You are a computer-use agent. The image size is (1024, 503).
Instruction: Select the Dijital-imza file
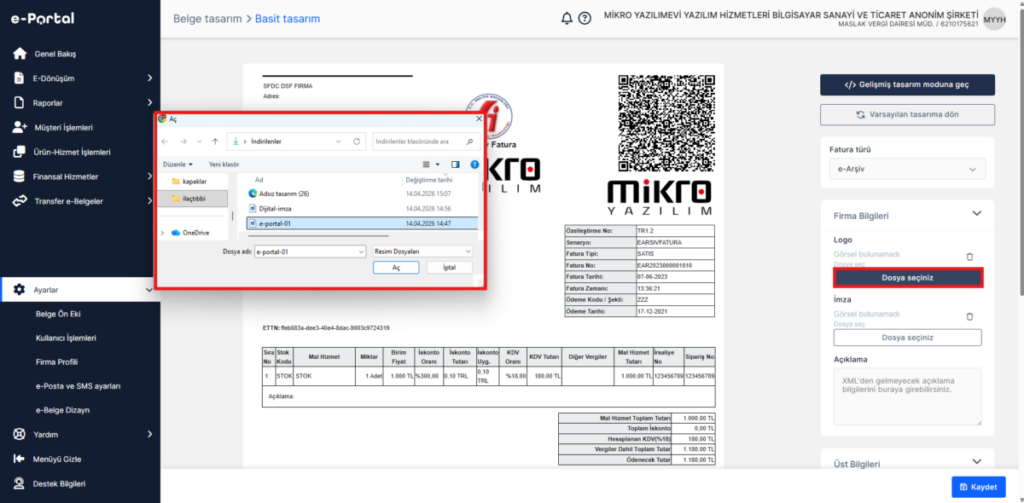pyautogui.click(x=275, y=208)
